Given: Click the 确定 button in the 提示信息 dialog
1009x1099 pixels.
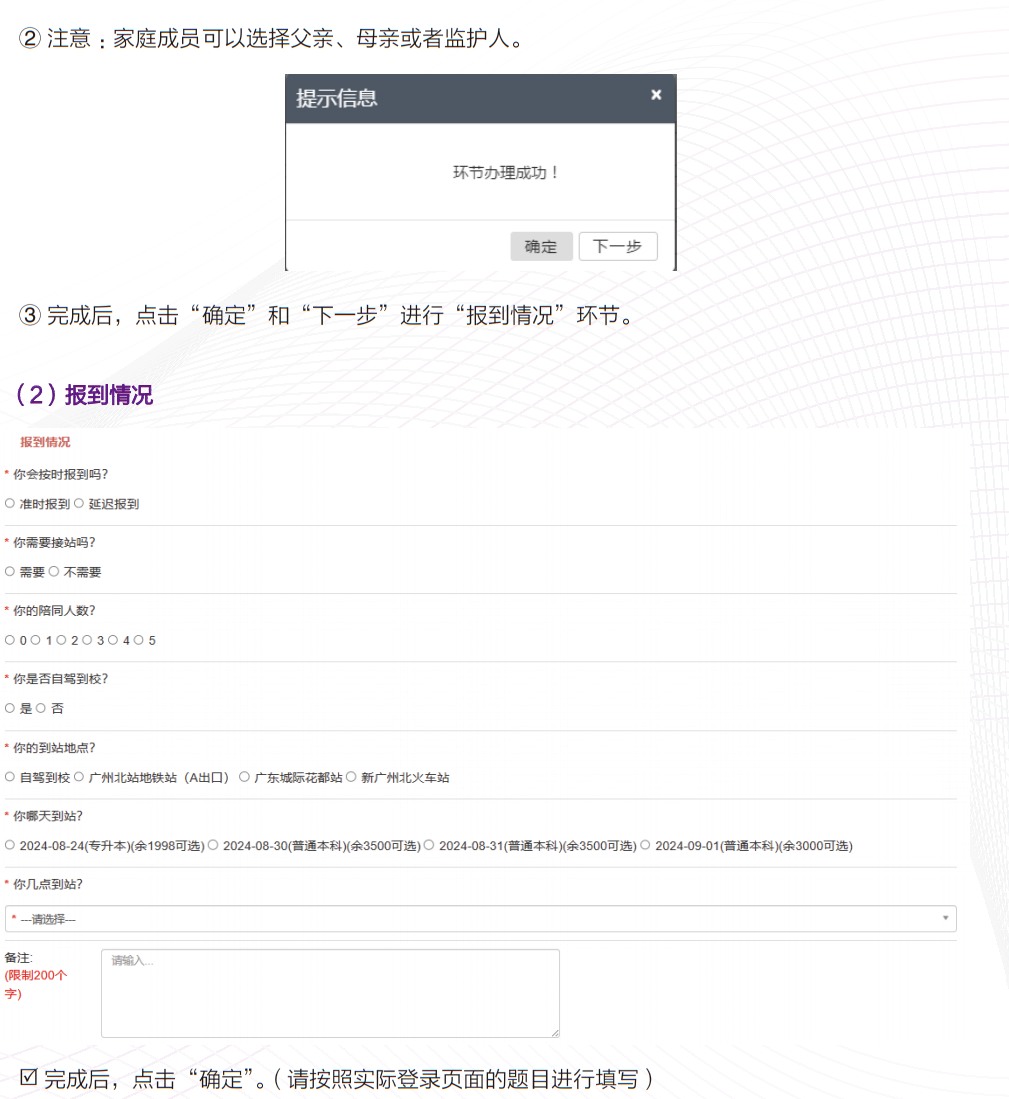Looking at the screenshot, I should pos(541,246).
